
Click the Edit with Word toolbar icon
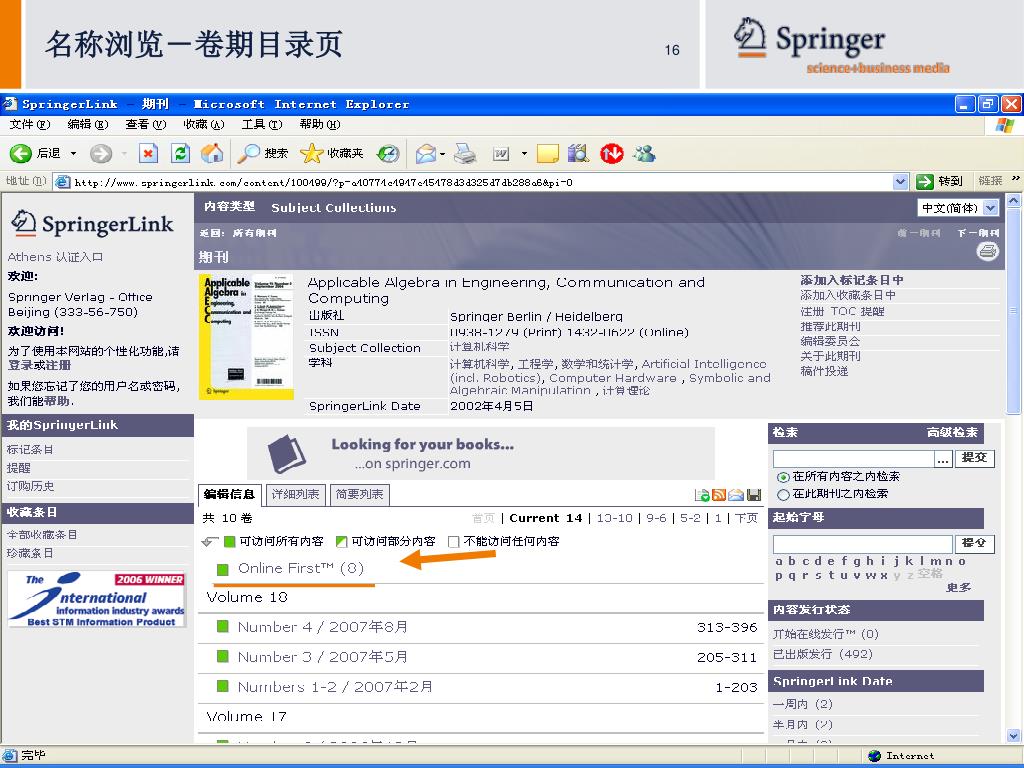coord(501,154)
